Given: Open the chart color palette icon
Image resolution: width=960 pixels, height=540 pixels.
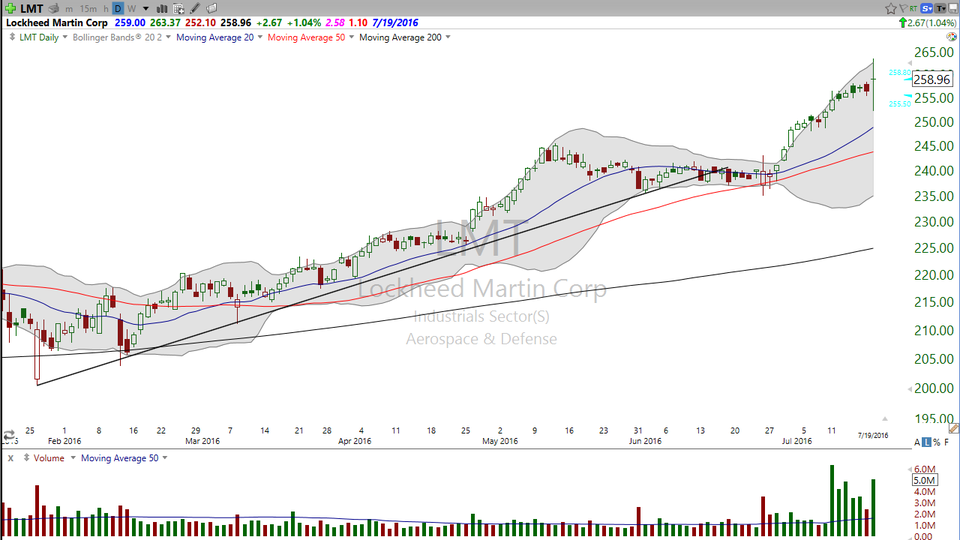Looking at the screenshot, I should [x=952, y=37].
